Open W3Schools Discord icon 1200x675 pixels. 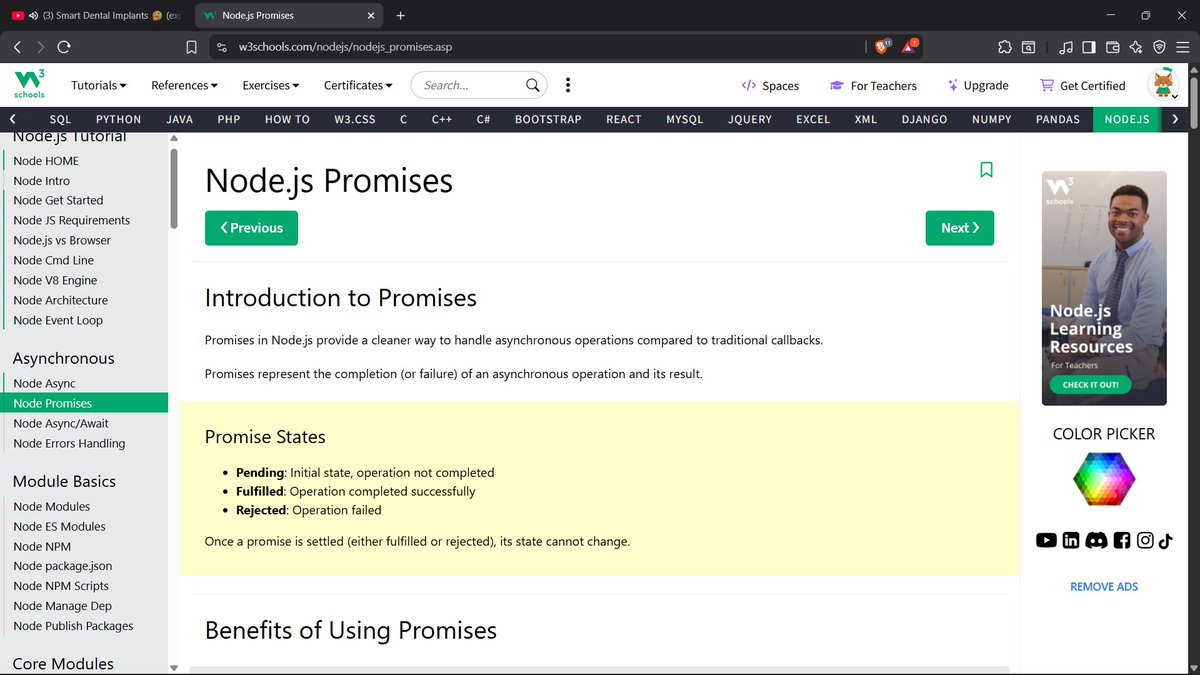1096,540
